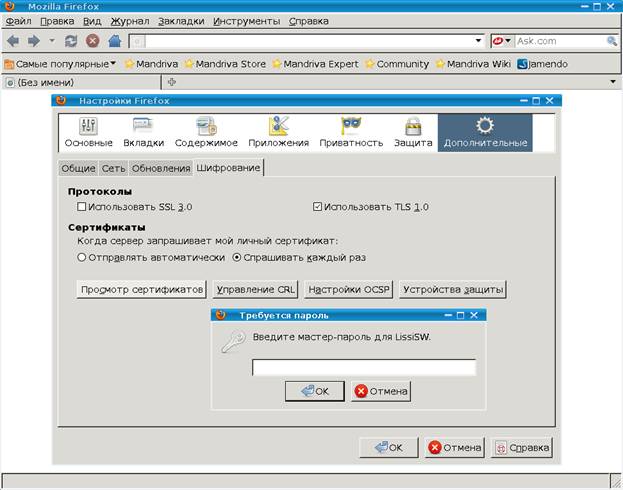Viewport: 623px width, 490px height.
Task: Select the Содержимое settings panel icon
Action: click(x=206, y=126)
